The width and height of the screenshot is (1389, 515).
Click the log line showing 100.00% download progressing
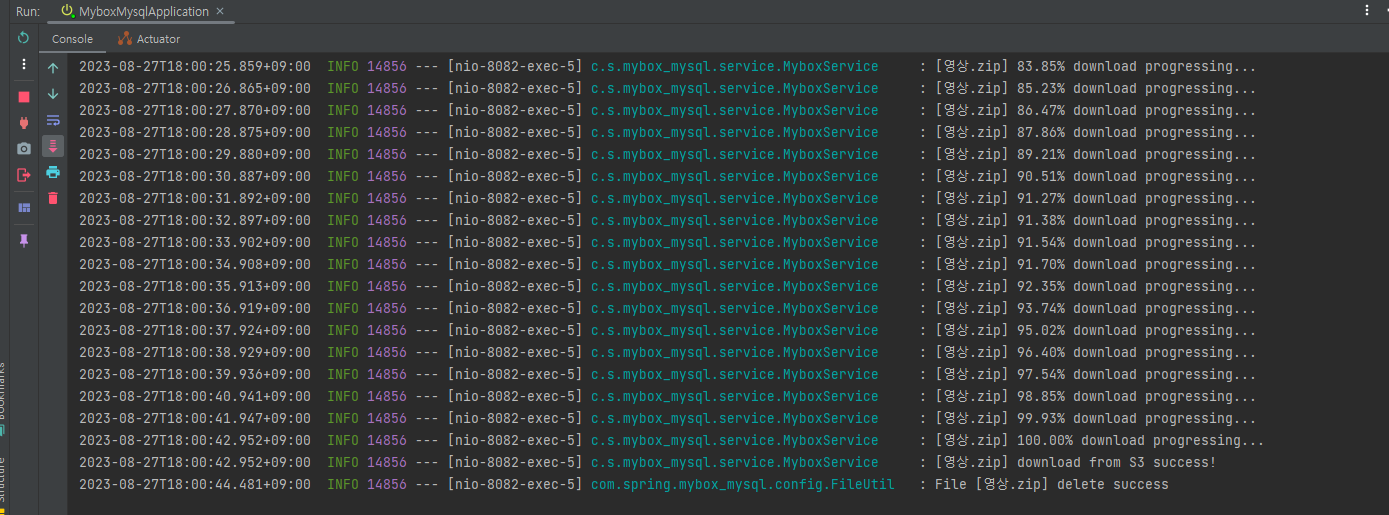(672, 440)
